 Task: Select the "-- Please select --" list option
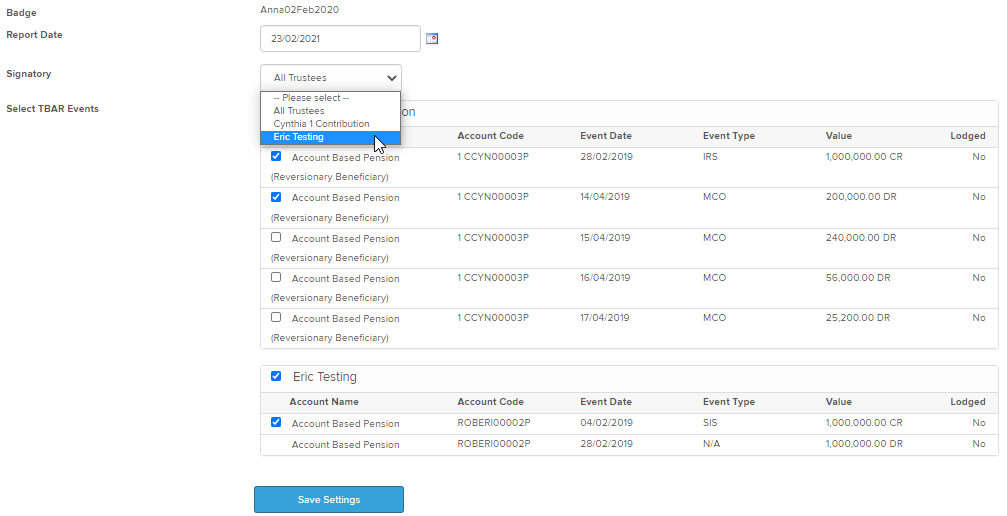tap(311, 98)
